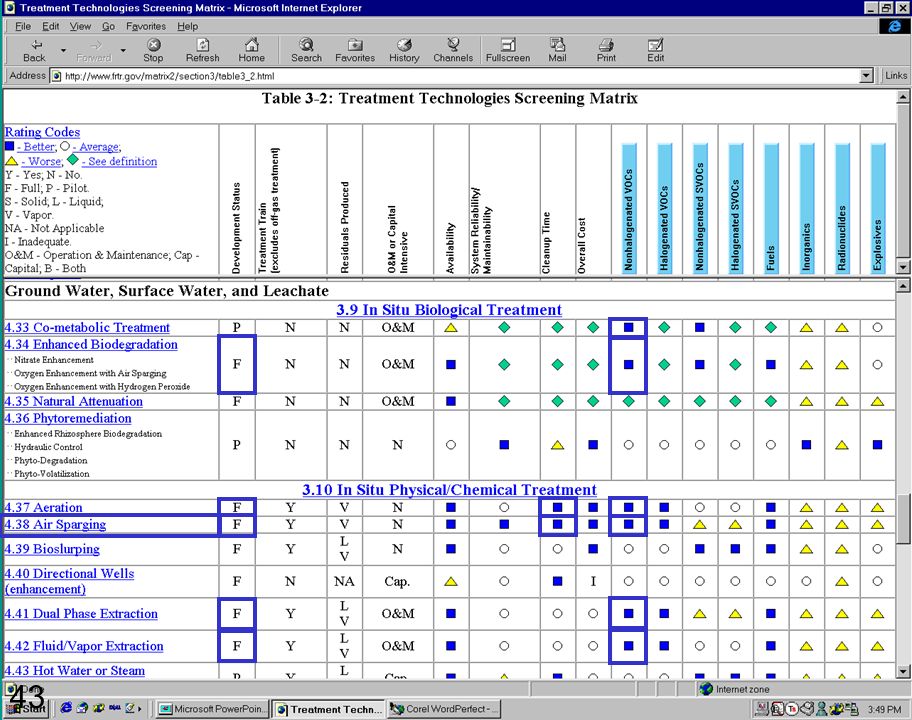Open the Back history dropdown arrow

[x=63, y=51]
